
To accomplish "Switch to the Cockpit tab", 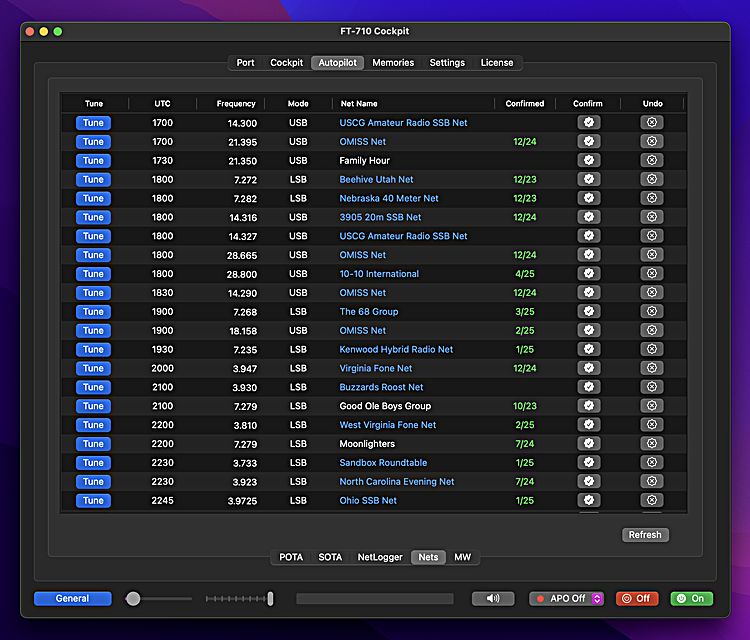I will click(x=287, y=63).
